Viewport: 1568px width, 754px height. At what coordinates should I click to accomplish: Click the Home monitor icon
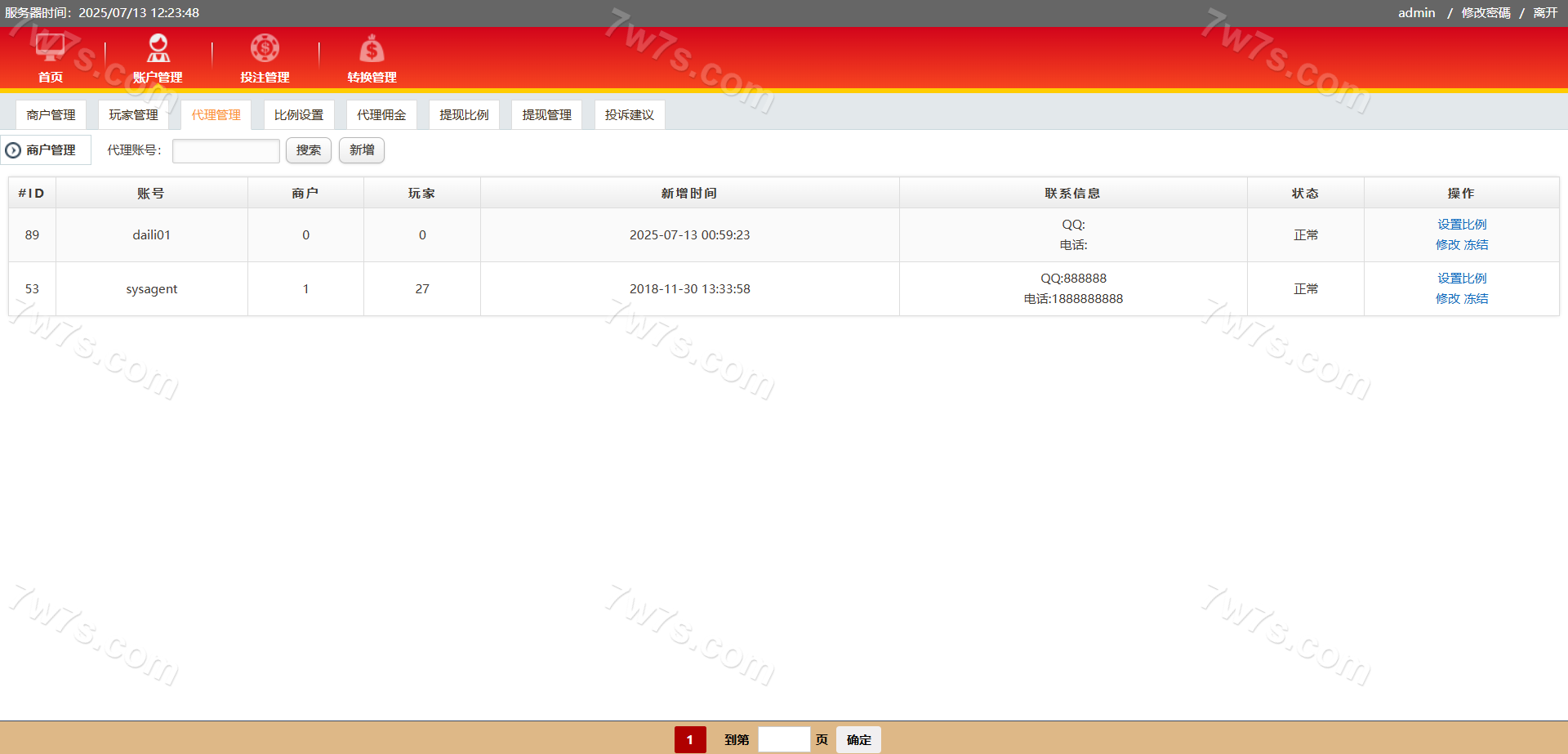point(51,48)
